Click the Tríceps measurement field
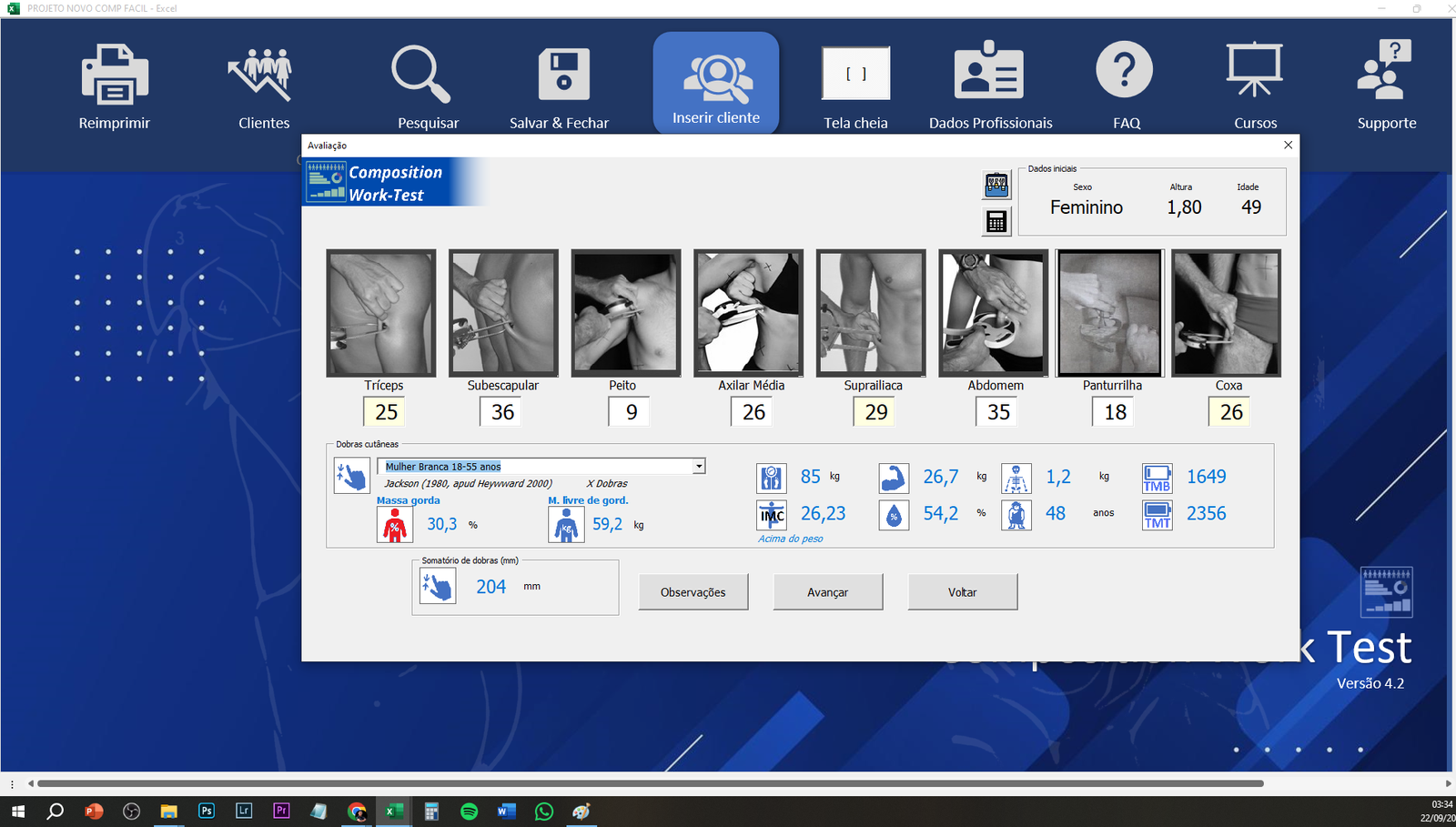Image resolution: width=1456 pixels, height=827 pixels. [x=386, y=412]
